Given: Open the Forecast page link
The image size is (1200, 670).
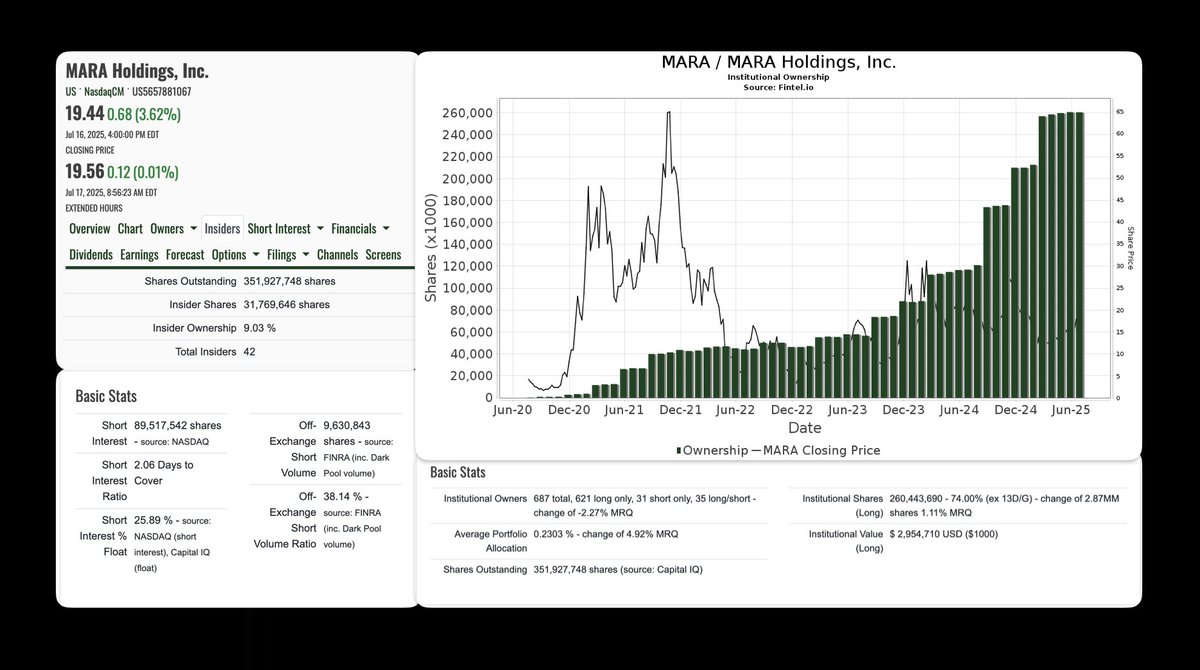Looking at the screenshot, I should tap(185, 255).
